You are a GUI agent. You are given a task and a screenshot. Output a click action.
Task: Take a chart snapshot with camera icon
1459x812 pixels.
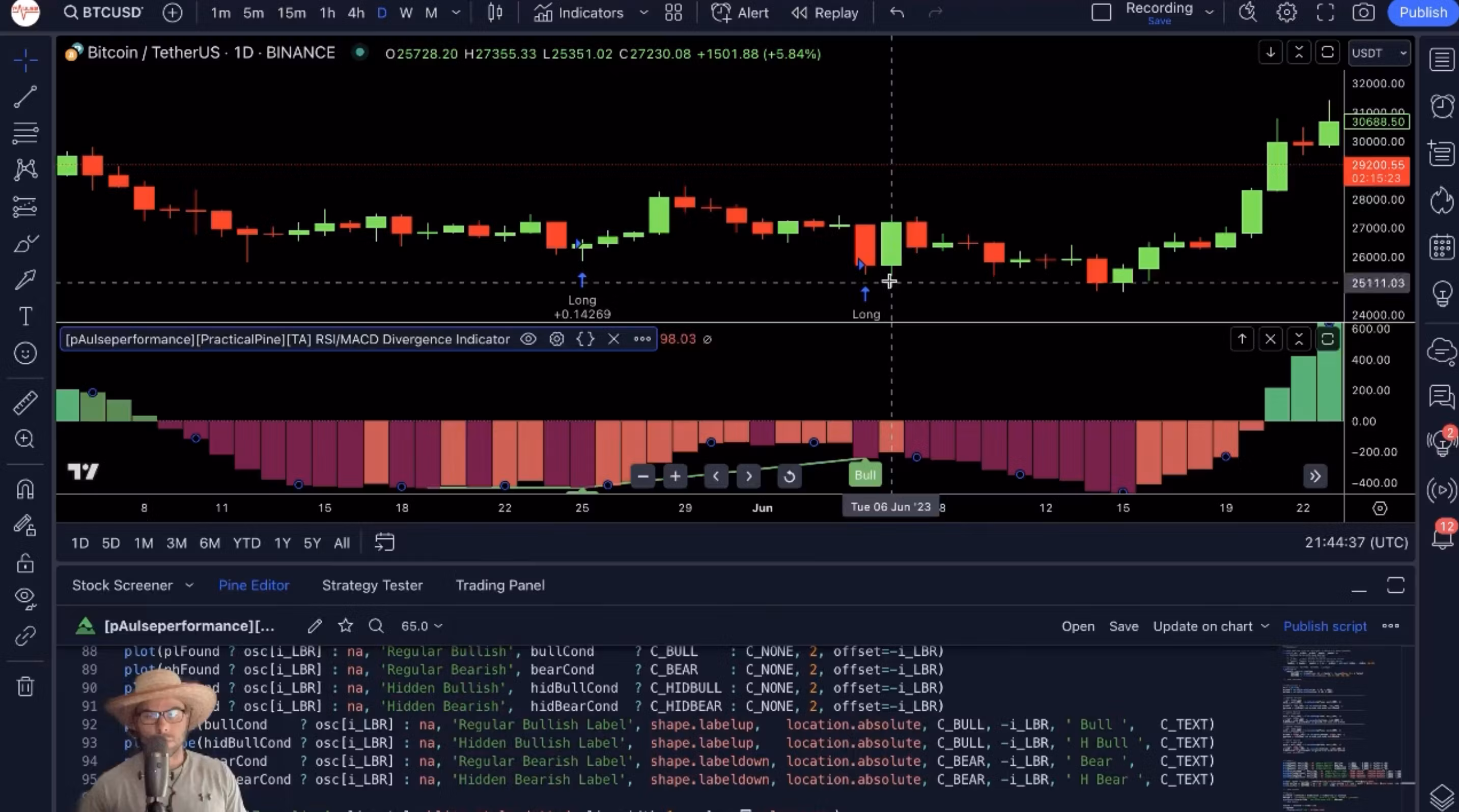point(1363,12)
